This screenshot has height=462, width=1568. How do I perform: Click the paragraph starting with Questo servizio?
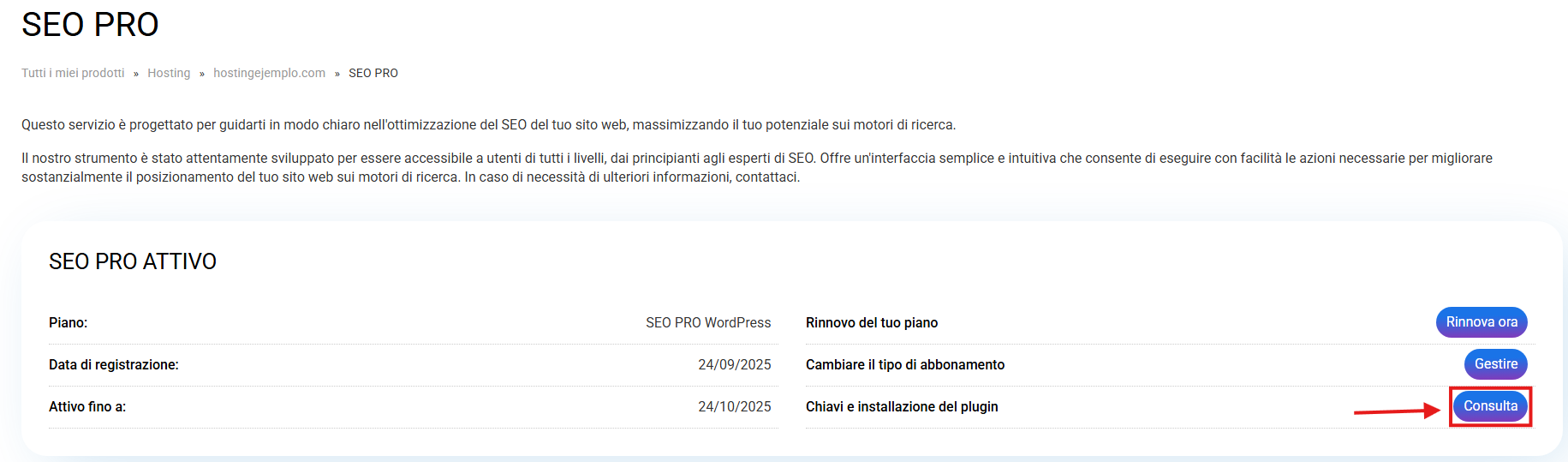(x=488, y=125)
